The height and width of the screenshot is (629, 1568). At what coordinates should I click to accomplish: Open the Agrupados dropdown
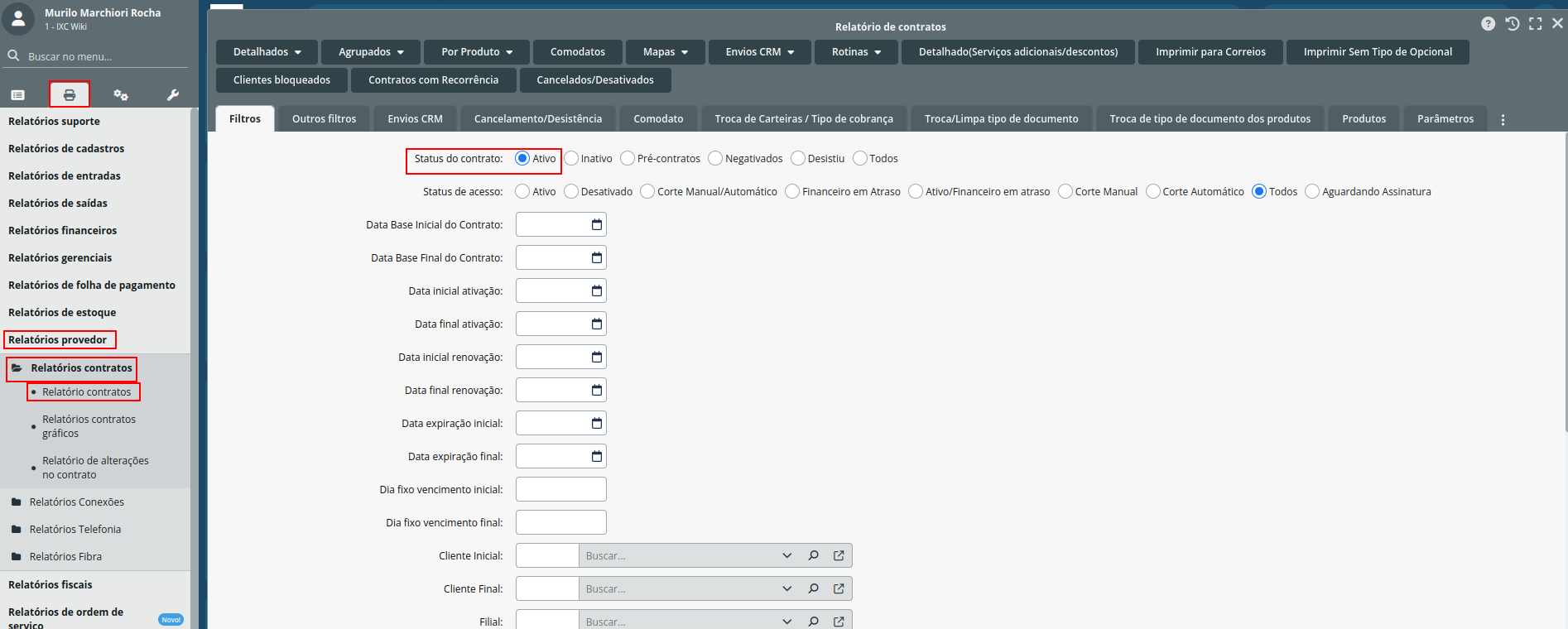click(x=371, y=51)
